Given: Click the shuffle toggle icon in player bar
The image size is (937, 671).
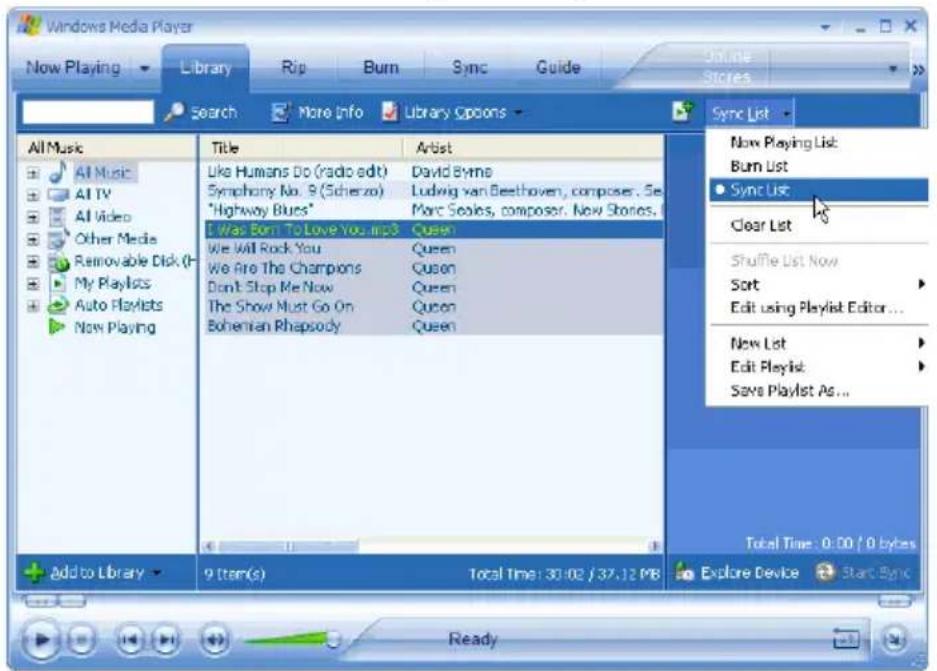Looking at the screenshot, I should coord(846,639).
